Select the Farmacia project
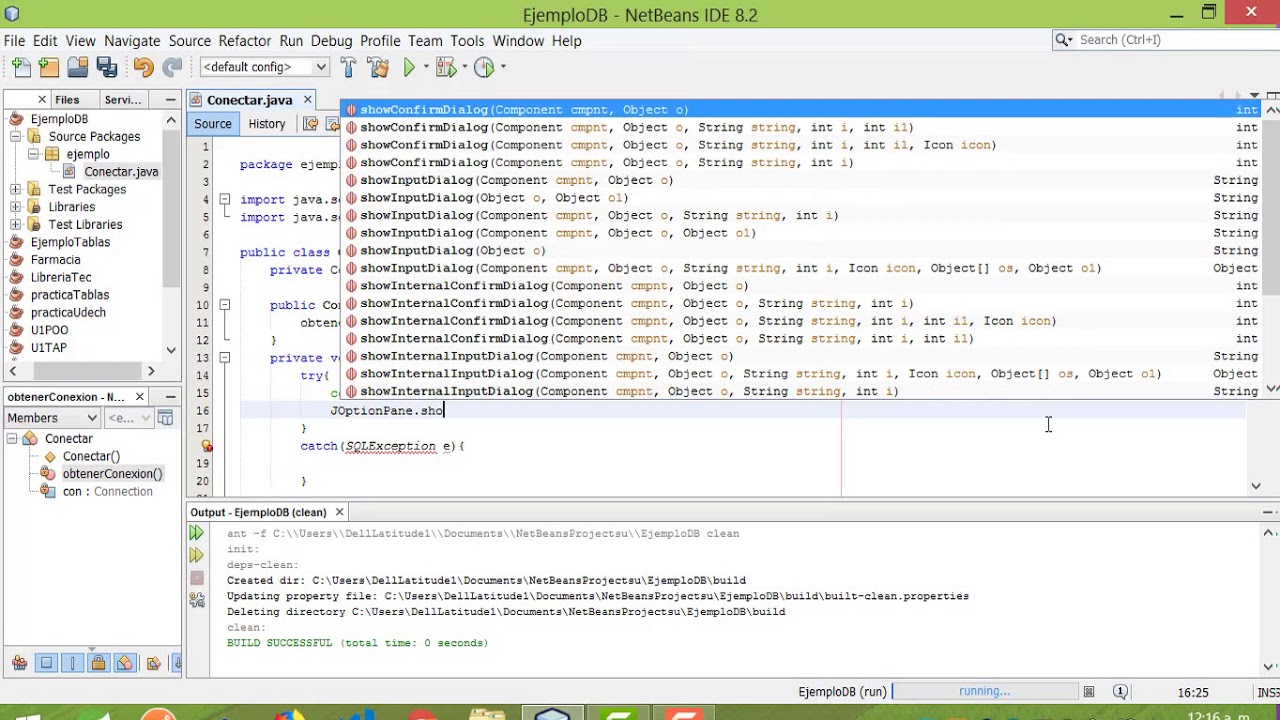This screenshot has height=720, width=1280. [x=55, y=260]
